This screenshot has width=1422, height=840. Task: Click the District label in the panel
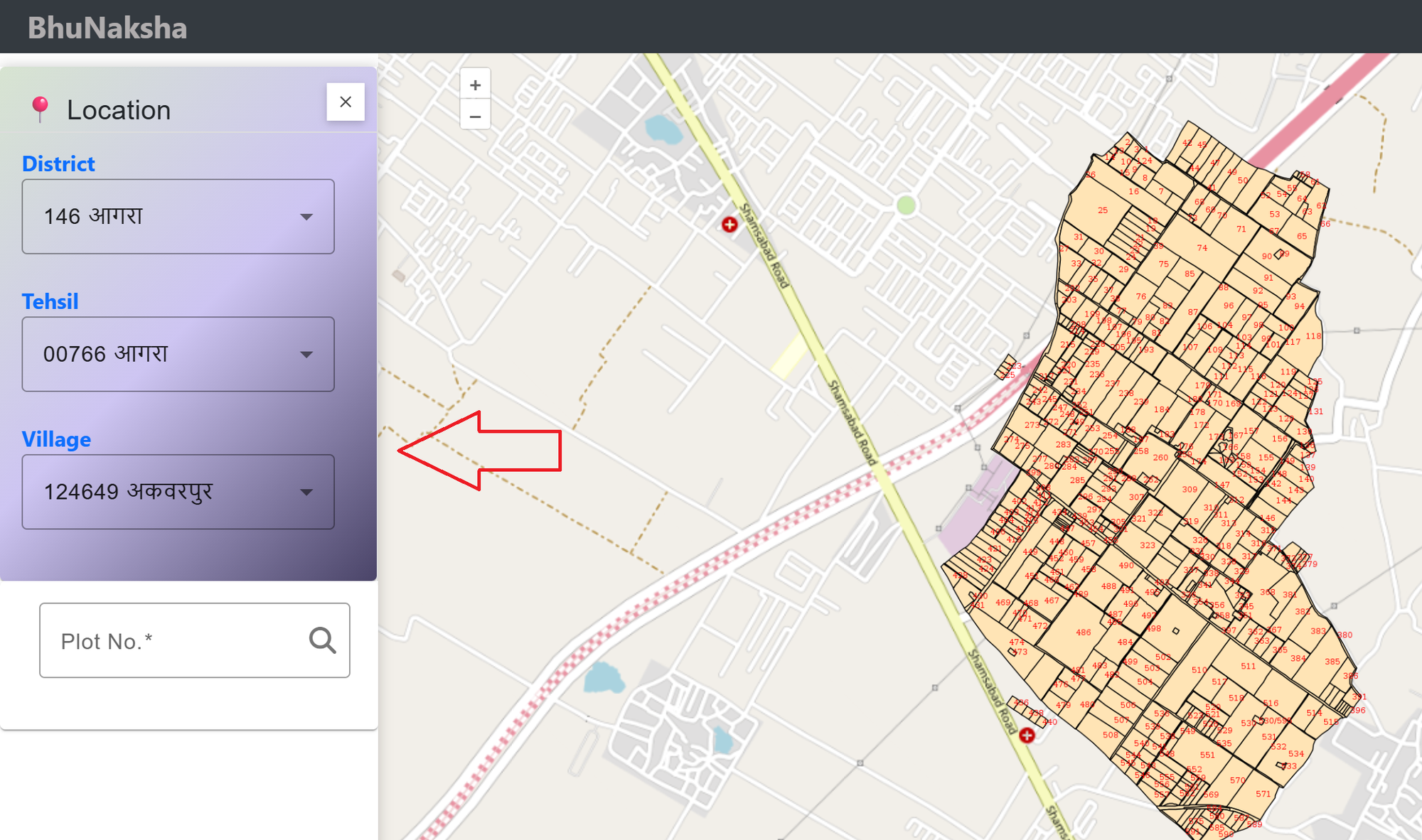tap(58, 163)
